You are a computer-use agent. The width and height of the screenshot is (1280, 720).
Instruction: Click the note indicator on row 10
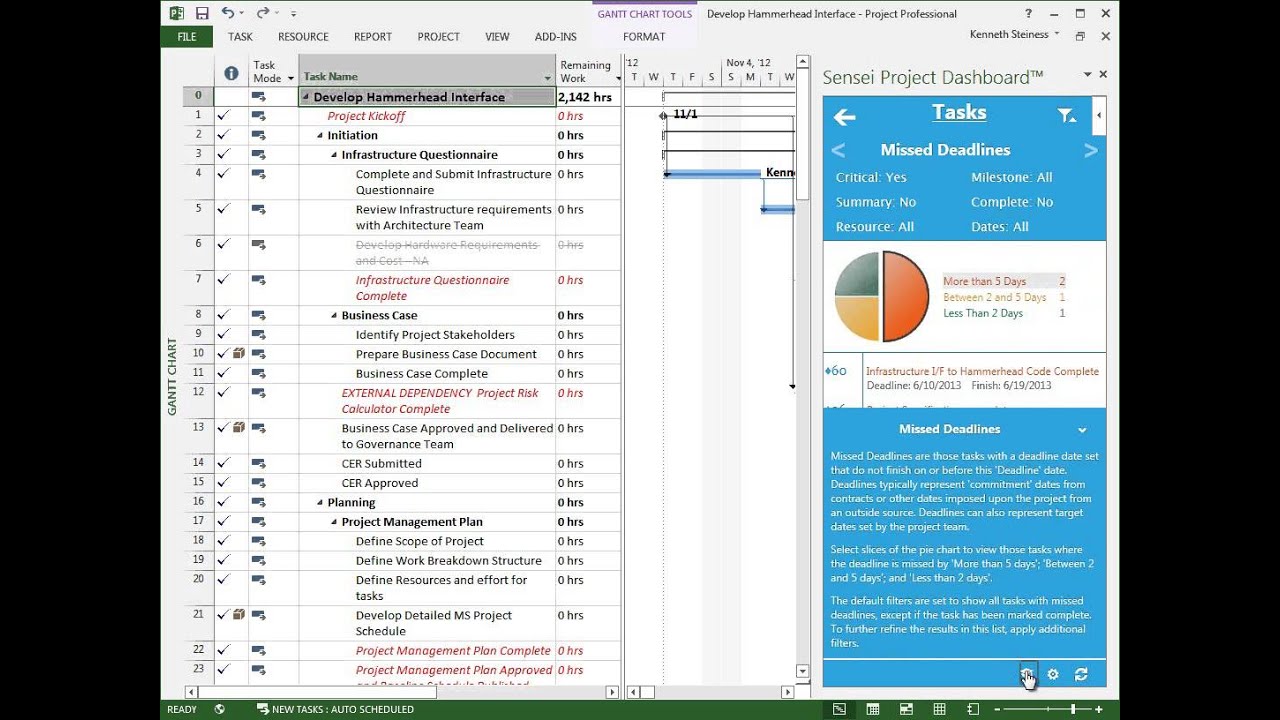click(x=239, y=353)
